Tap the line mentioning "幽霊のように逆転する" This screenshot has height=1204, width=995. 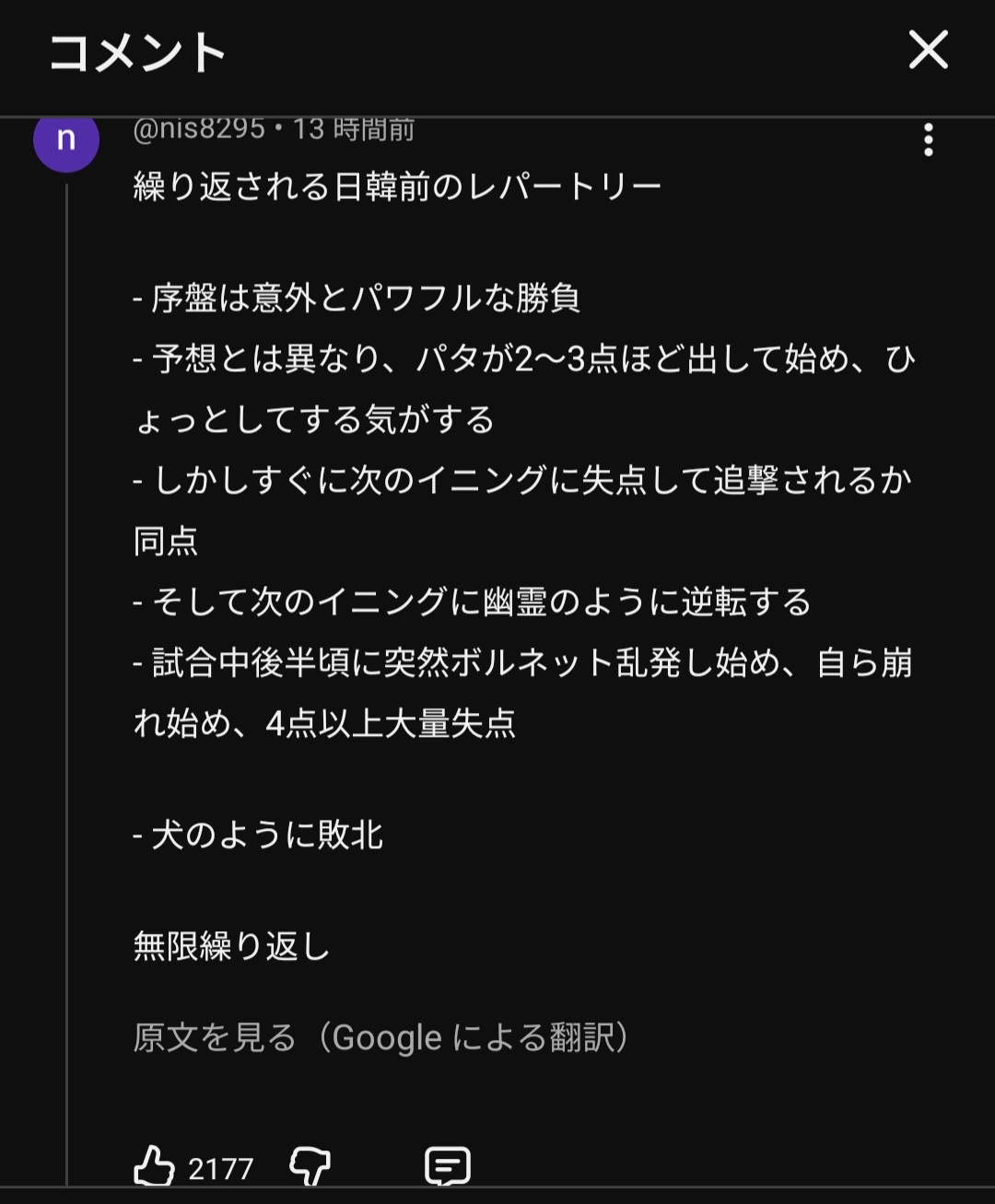[x=480, y=602]
